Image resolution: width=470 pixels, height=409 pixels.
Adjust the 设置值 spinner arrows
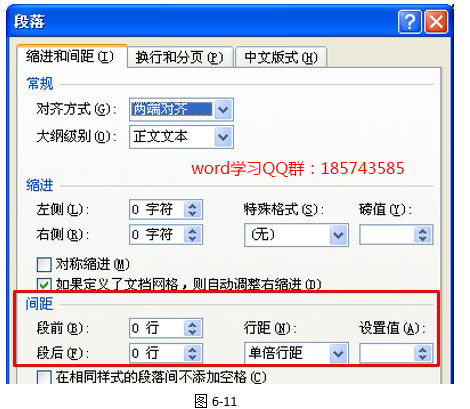[423, 353]
